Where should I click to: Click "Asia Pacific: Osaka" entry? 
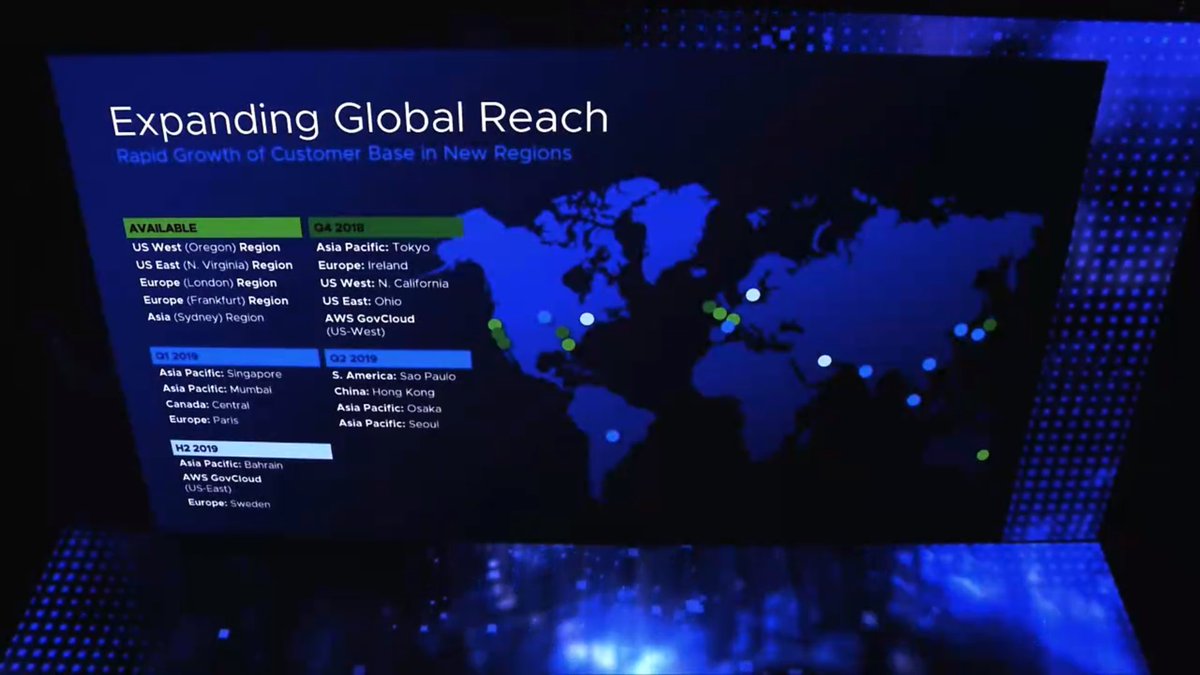pos(389,408)
